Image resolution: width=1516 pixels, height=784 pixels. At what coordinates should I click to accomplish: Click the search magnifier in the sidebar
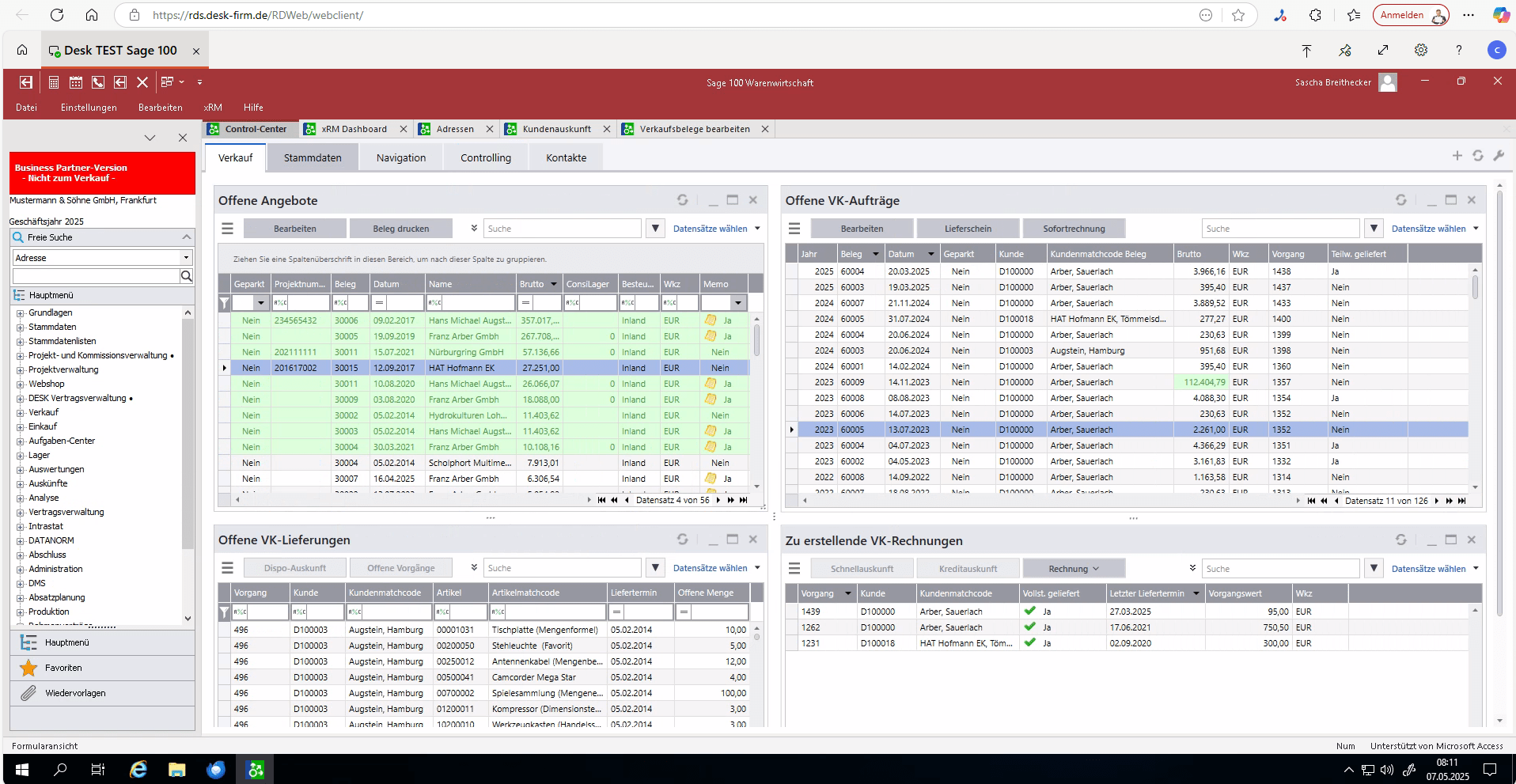(x=187, y=276)
